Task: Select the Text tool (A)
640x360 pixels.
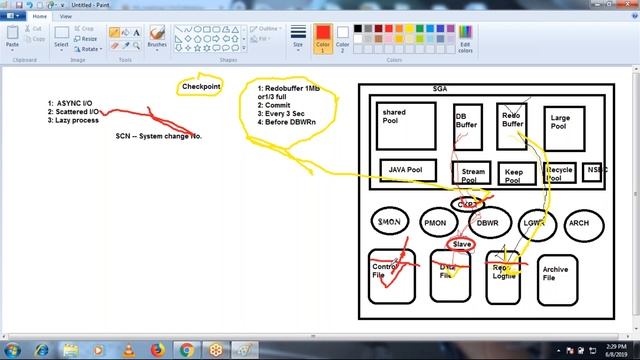Action: click(136, 32)
